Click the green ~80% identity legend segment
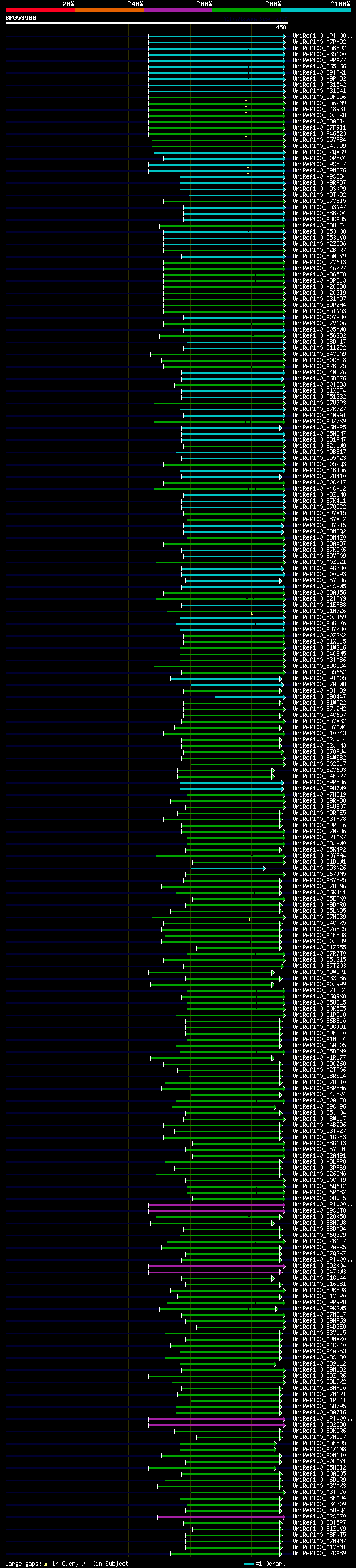Screen dimensions: 356x1568 tap(247, 10)
